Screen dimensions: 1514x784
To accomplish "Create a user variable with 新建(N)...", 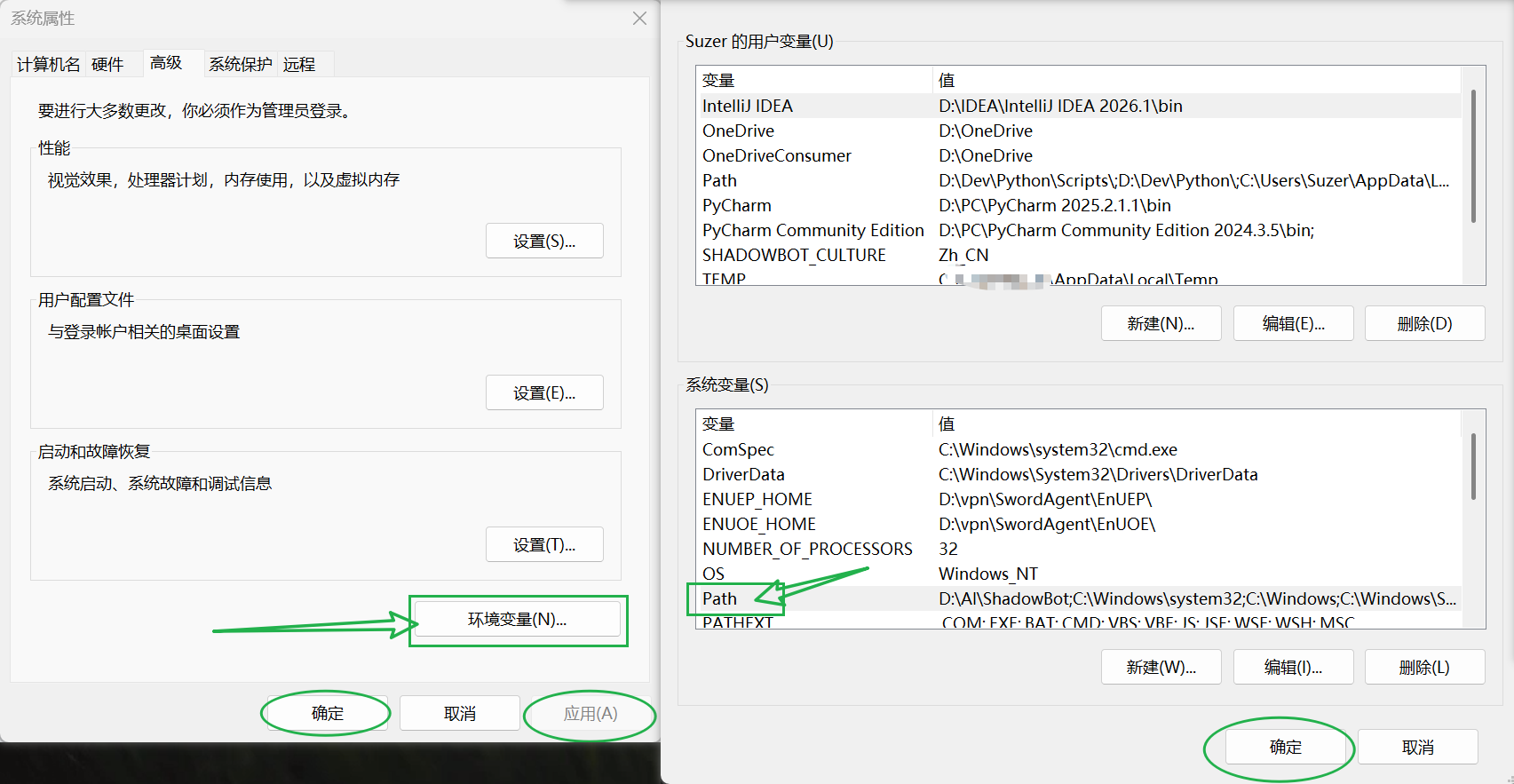I will (x=1161, y=324).
